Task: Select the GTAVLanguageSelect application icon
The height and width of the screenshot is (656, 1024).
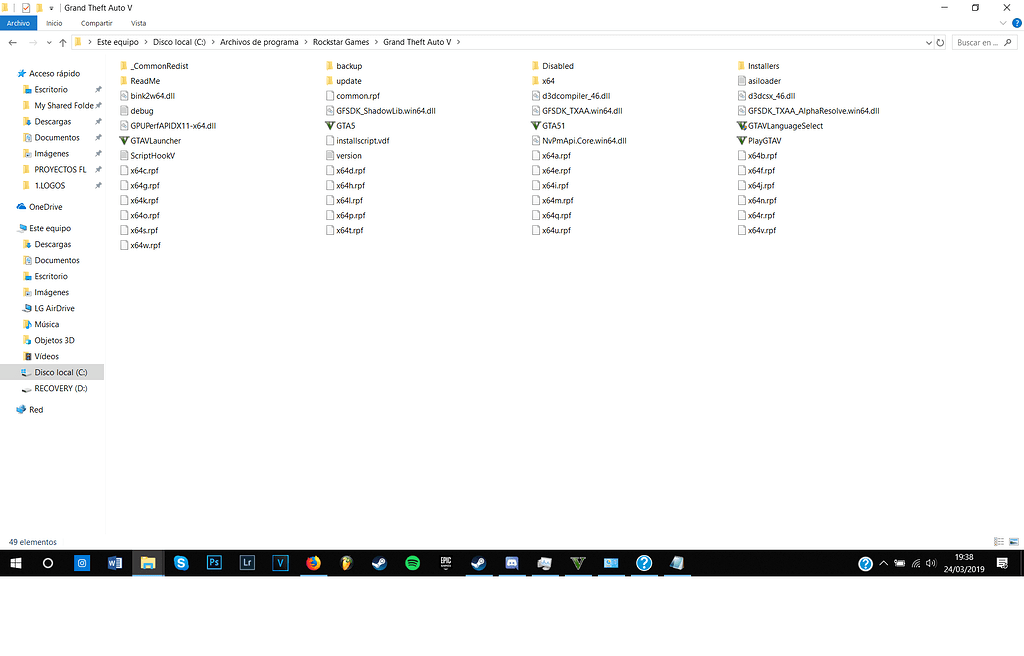Action: pos(741,125)
